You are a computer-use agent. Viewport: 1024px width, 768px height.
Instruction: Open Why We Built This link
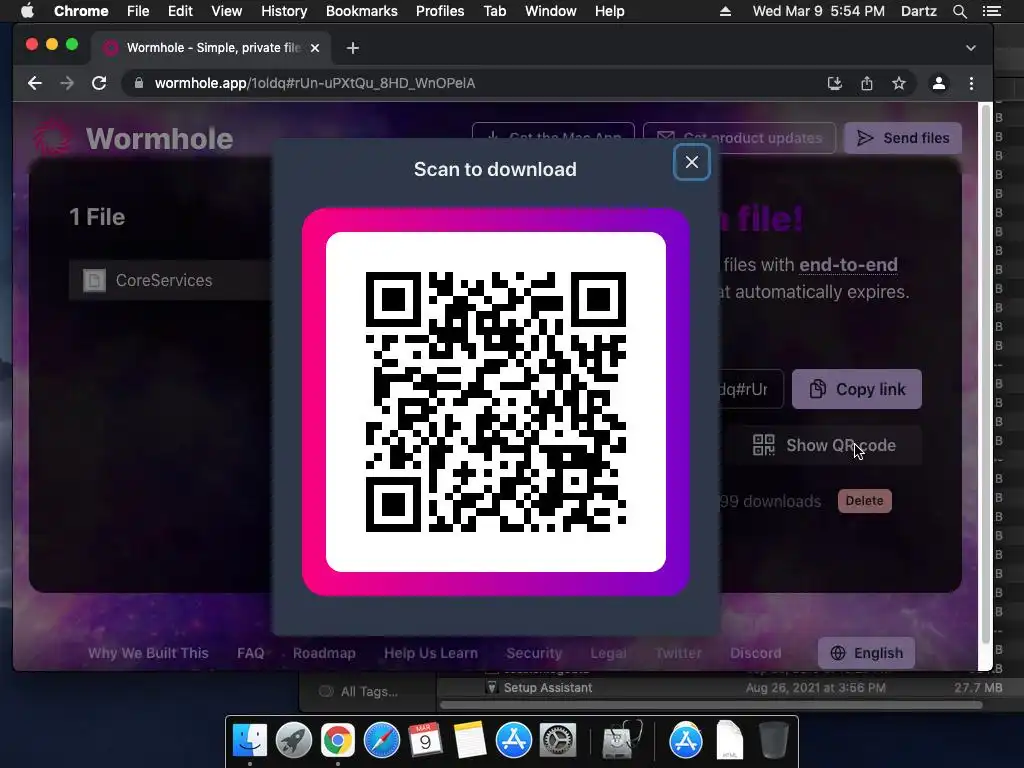(x=148, y=653)
